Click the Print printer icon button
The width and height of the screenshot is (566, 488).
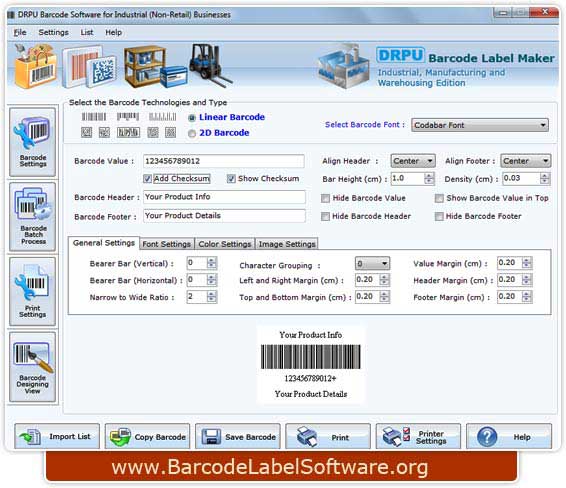point(328,436)
